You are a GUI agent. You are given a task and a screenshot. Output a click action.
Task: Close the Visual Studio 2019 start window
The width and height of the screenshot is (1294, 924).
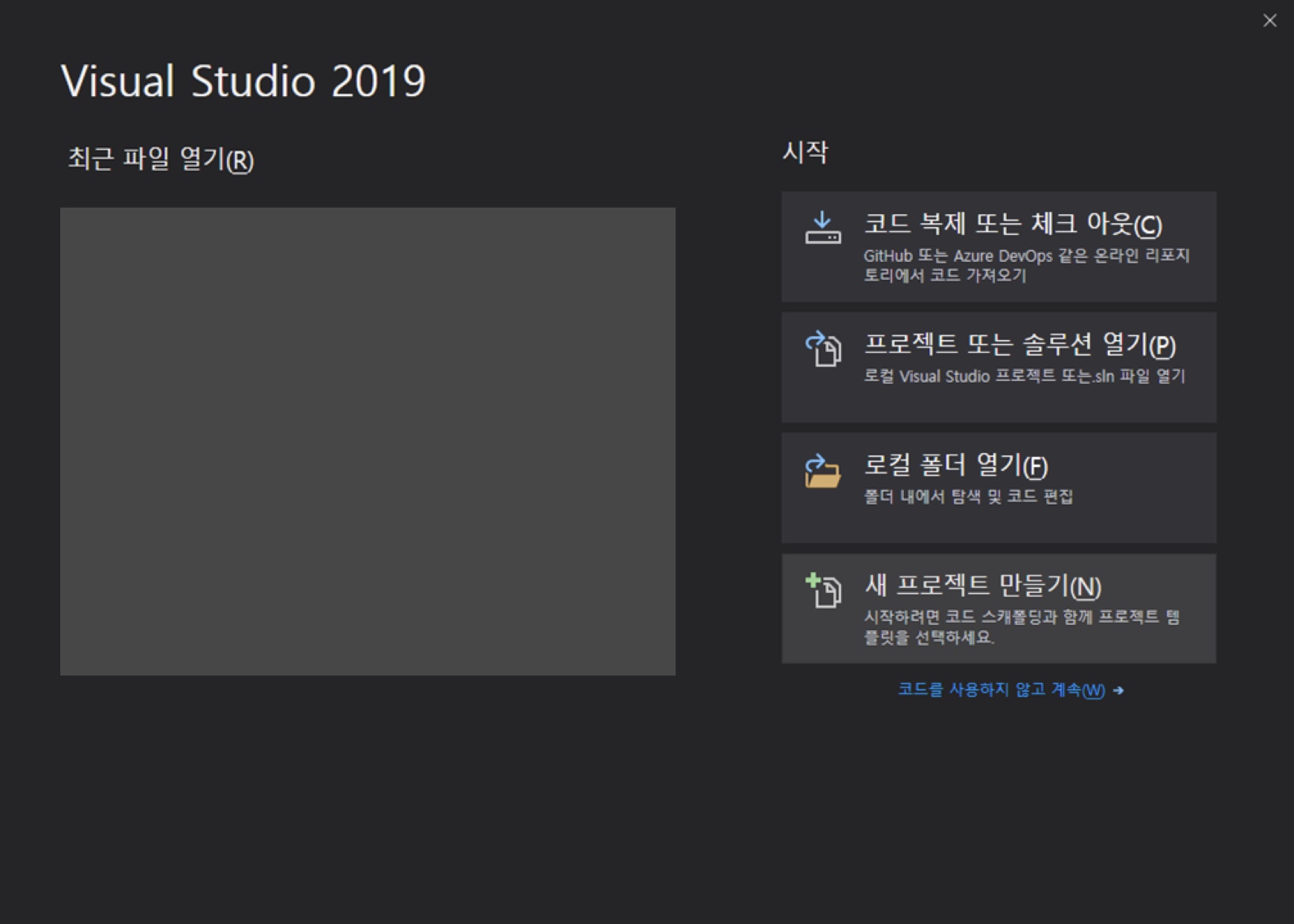(1269, 21)
